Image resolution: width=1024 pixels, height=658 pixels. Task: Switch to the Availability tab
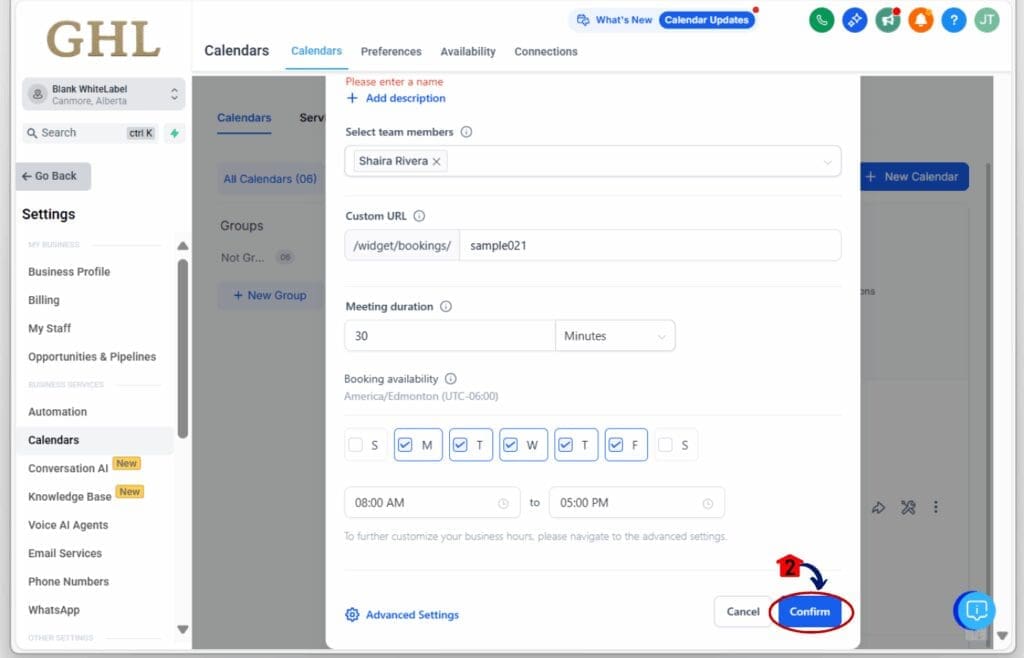click(468, 52)
